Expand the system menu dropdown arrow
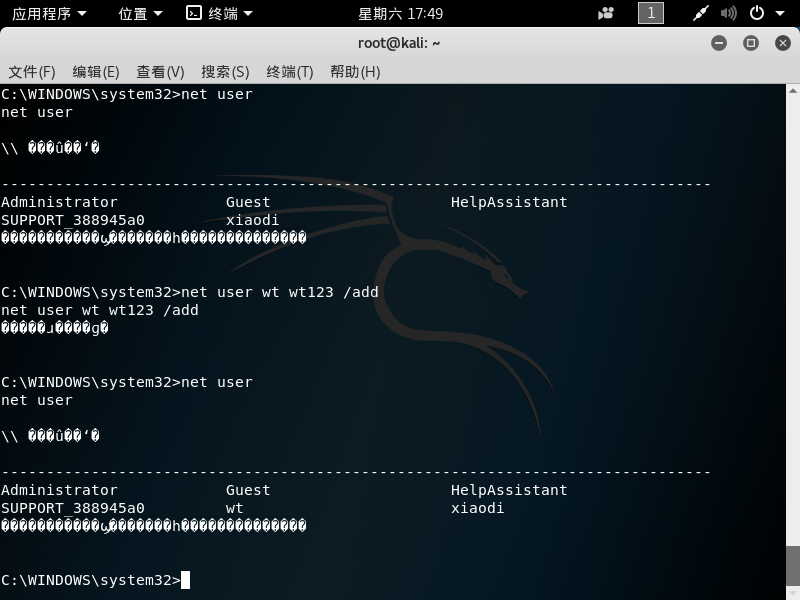 pos(780,14)
